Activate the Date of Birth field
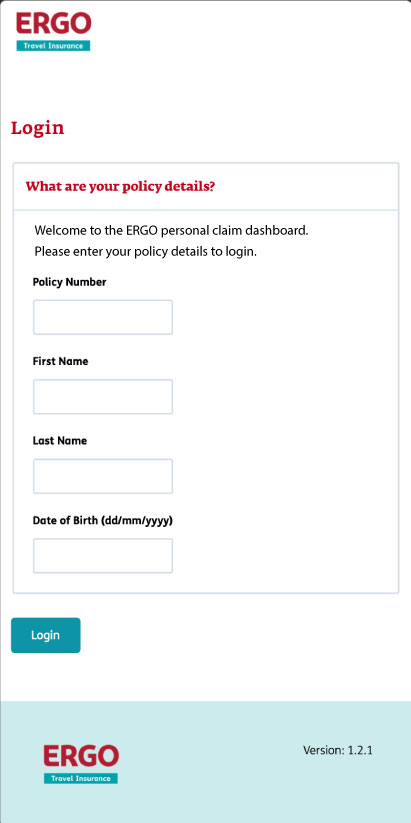The height and width of the screenshot is (823, 411). click(x=103, y=555)
